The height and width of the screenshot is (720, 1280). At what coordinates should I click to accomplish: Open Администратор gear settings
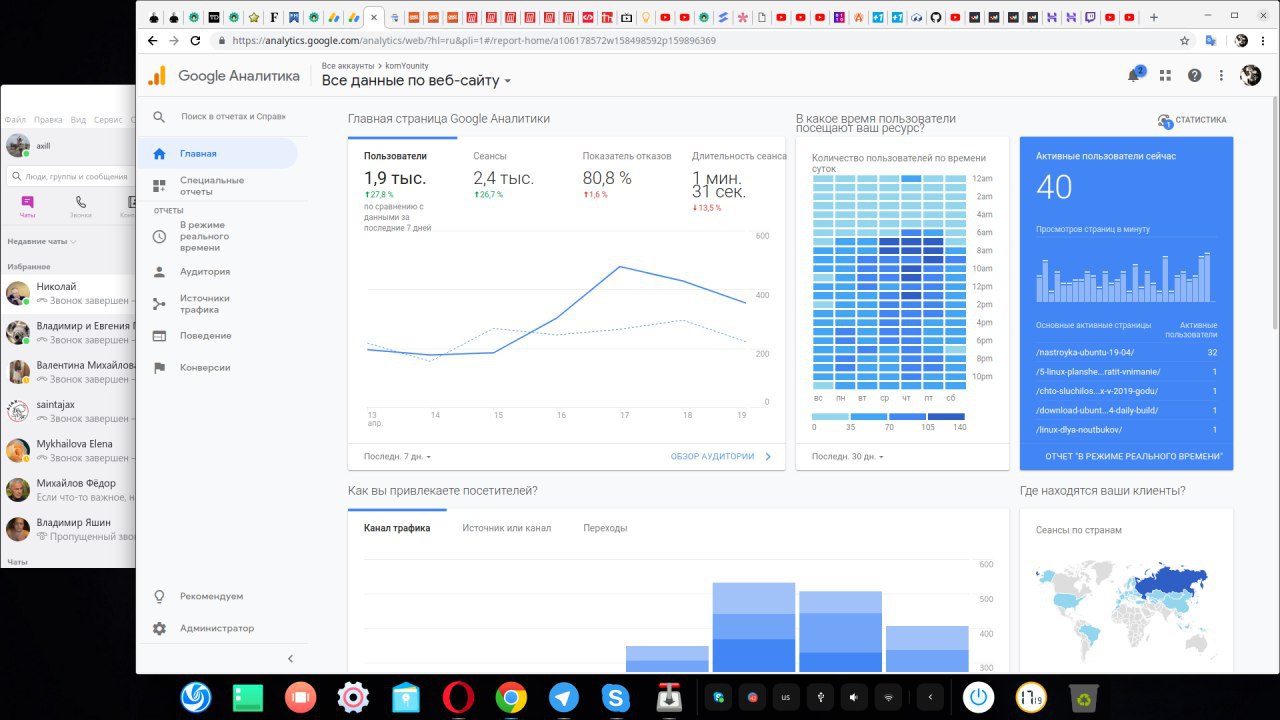(x=159, y=629)
